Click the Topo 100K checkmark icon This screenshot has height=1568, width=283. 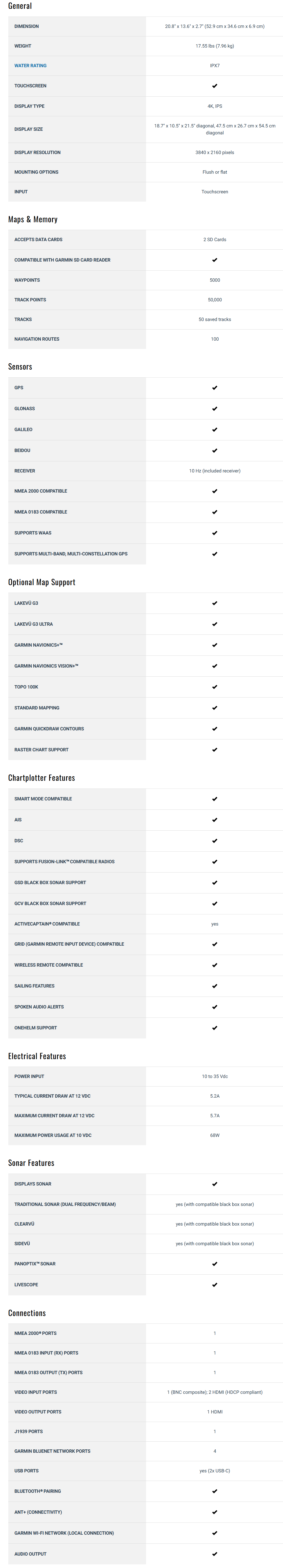[x=215, y=687]
